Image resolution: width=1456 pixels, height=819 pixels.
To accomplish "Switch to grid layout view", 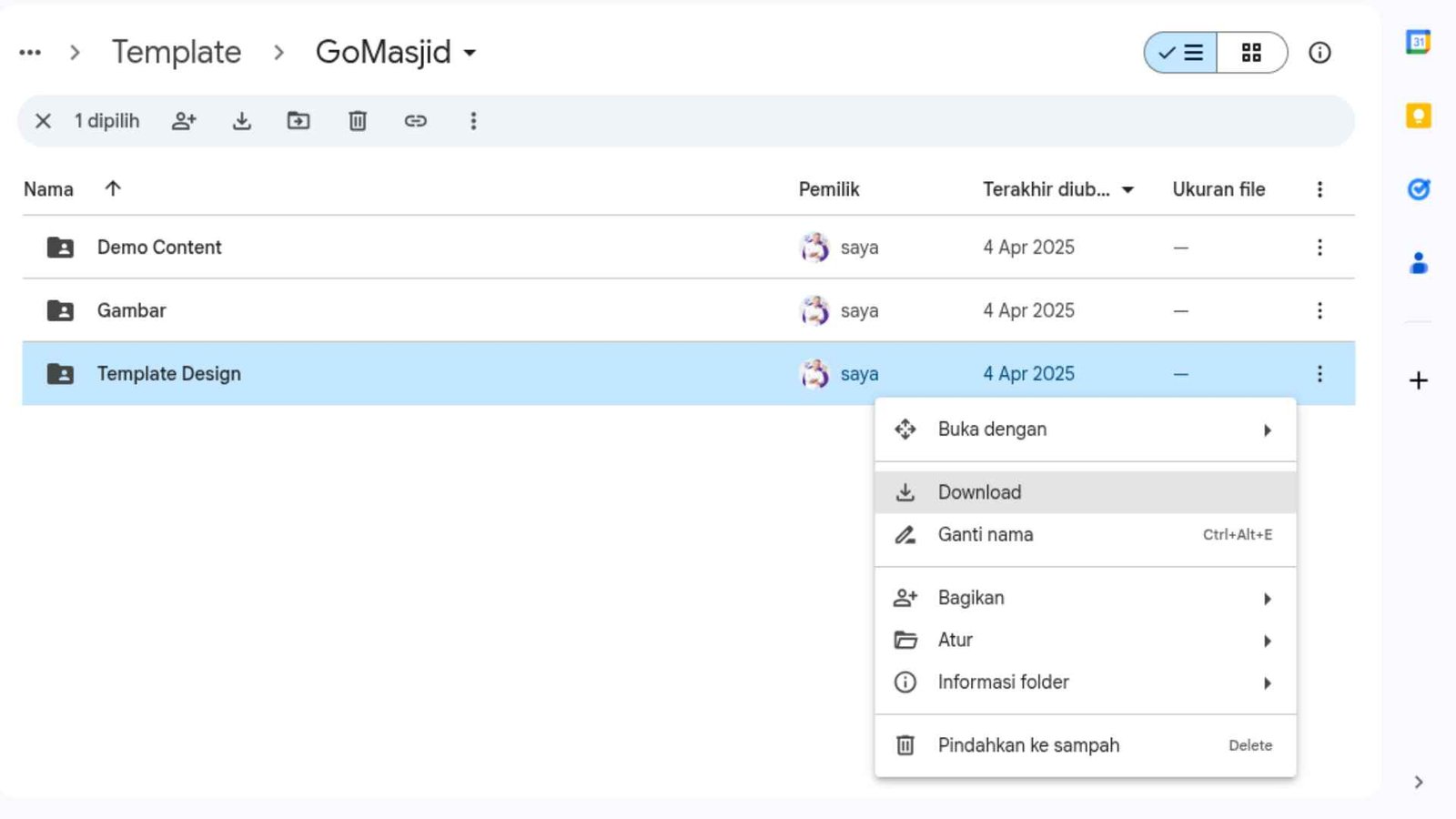I will tap(1251, 53).
